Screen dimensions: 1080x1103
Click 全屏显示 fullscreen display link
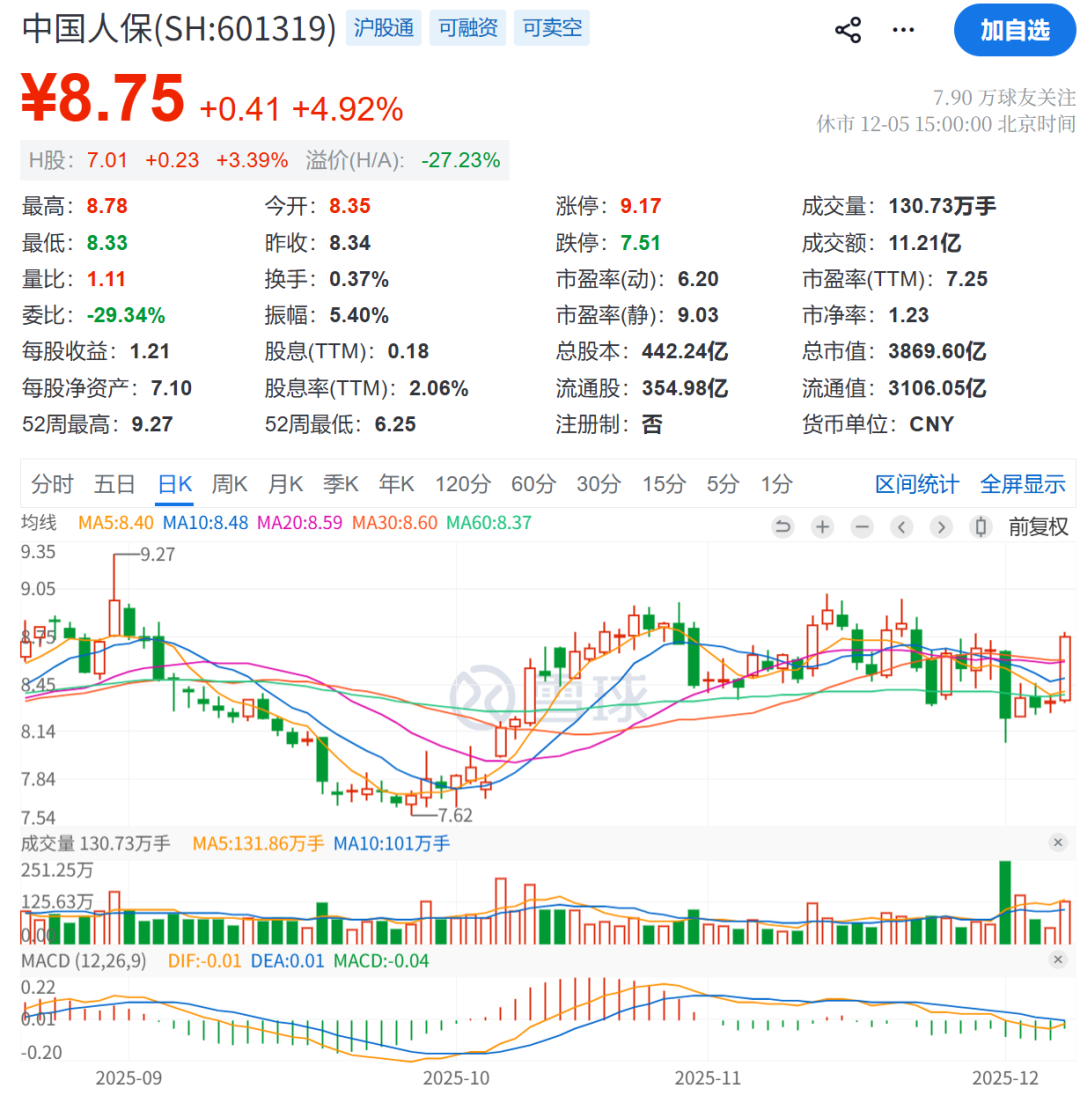point(1022,485)
